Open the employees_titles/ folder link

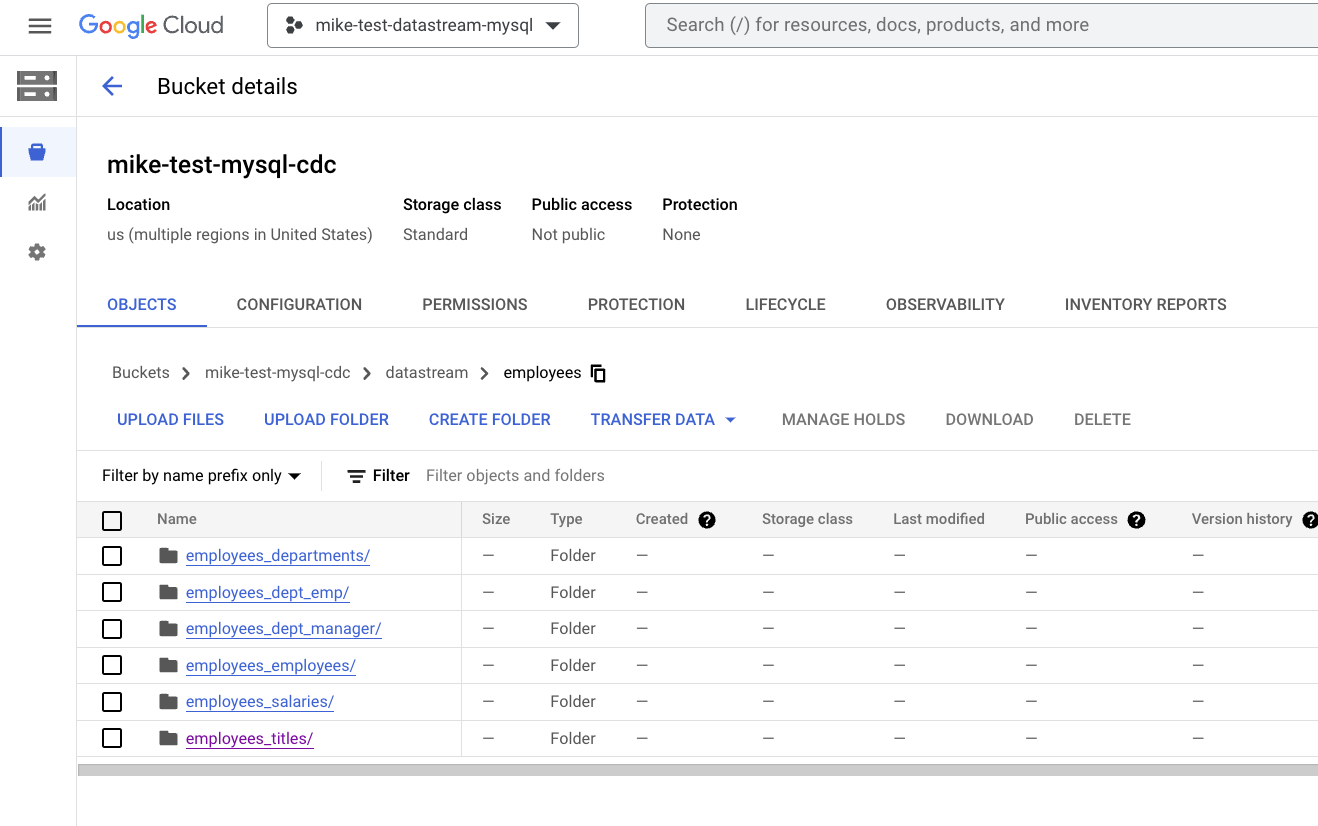pos(250,739)
